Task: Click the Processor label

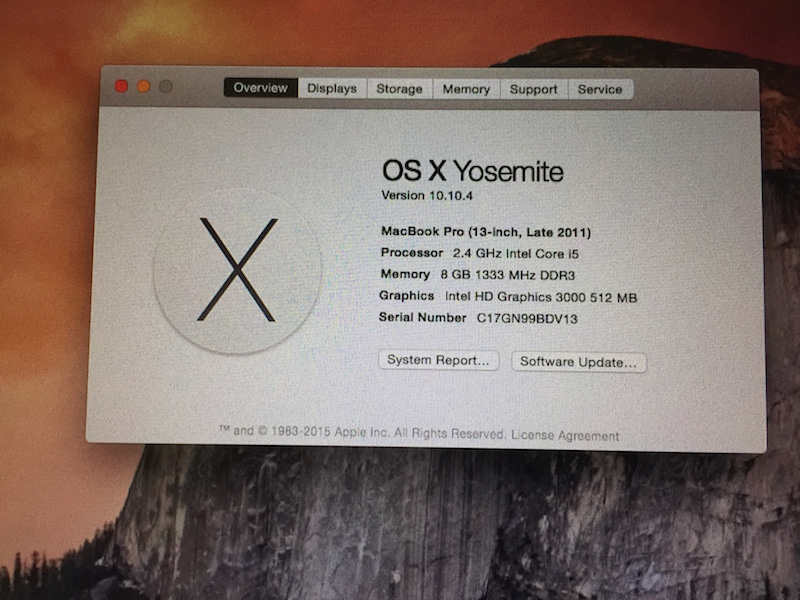Action: point(412,253)
